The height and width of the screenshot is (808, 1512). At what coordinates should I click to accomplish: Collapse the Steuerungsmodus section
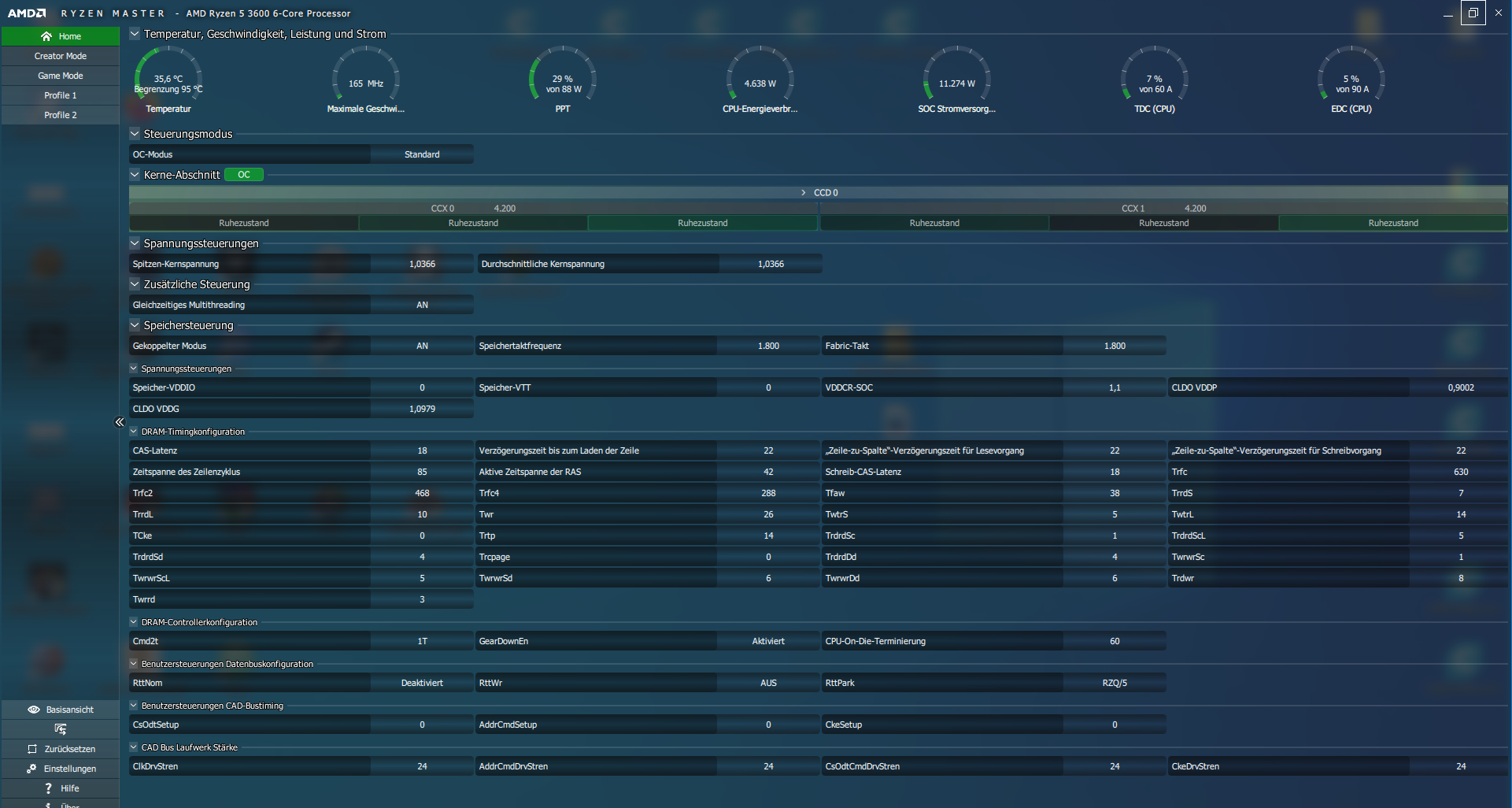(135, 134)
